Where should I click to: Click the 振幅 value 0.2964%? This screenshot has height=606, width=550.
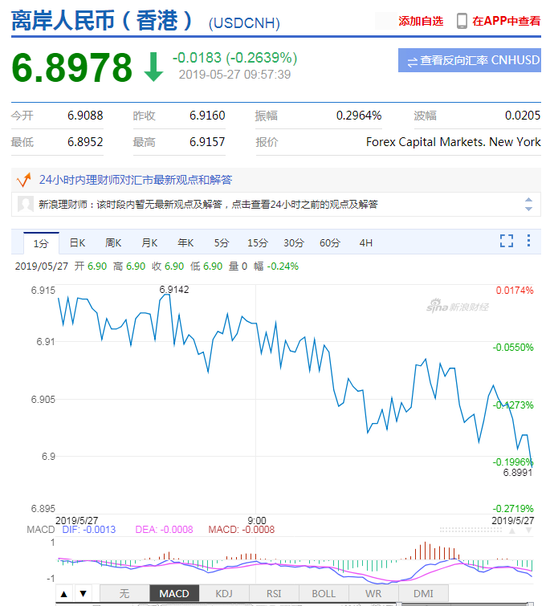click(359, 116)
